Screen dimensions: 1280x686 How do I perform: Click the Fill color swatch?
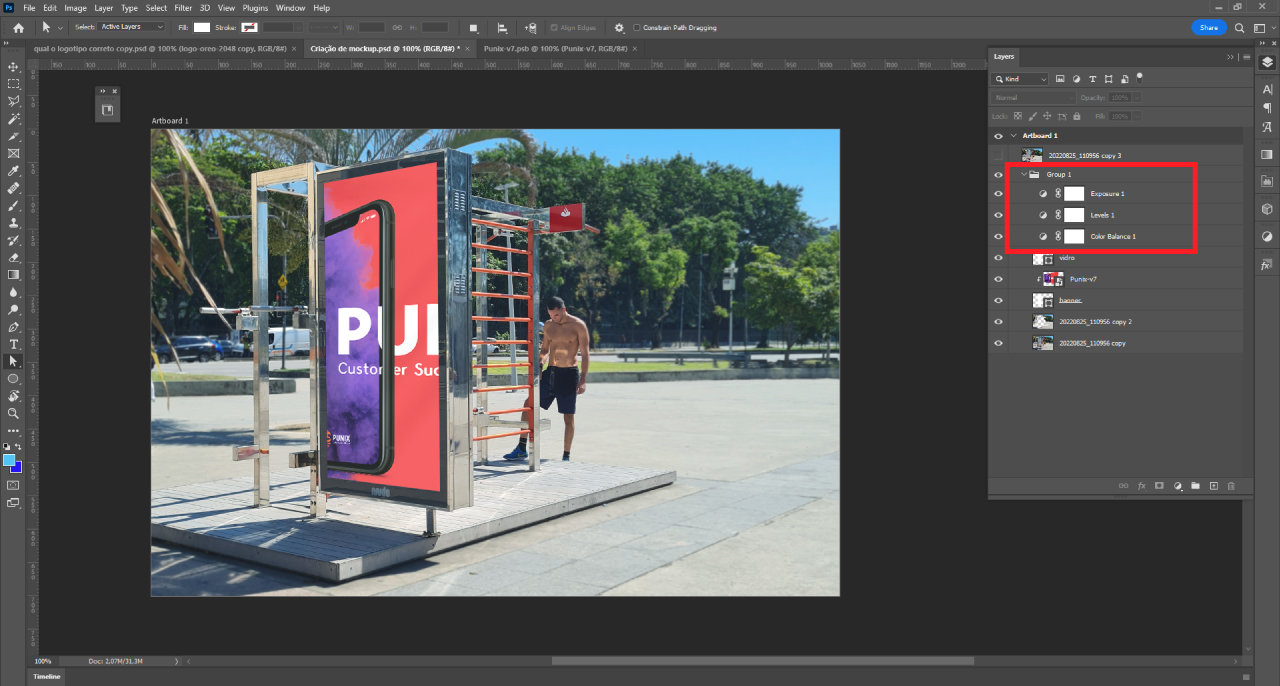tap(202, 28)
